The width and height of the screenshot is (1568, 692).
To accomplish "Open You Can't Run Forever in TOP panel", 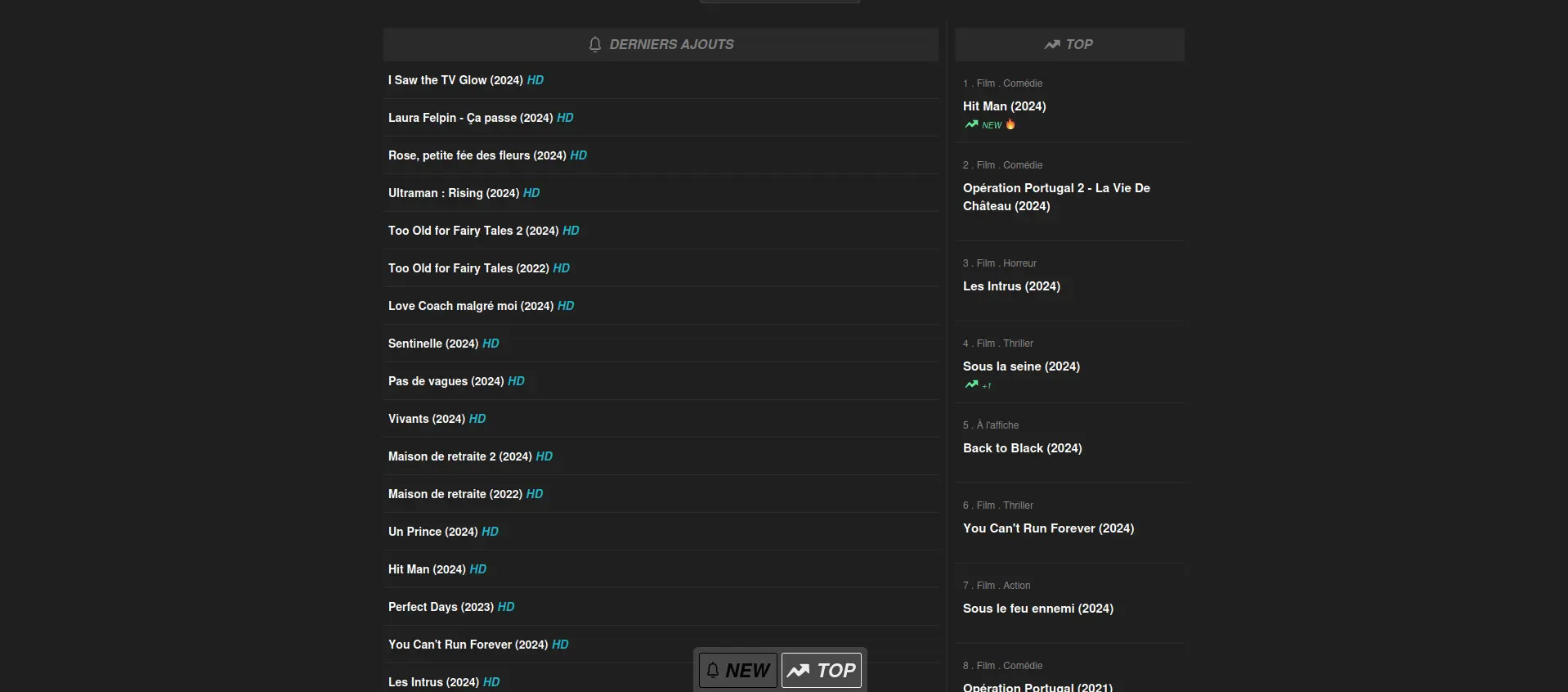I will coord(1048,528).
